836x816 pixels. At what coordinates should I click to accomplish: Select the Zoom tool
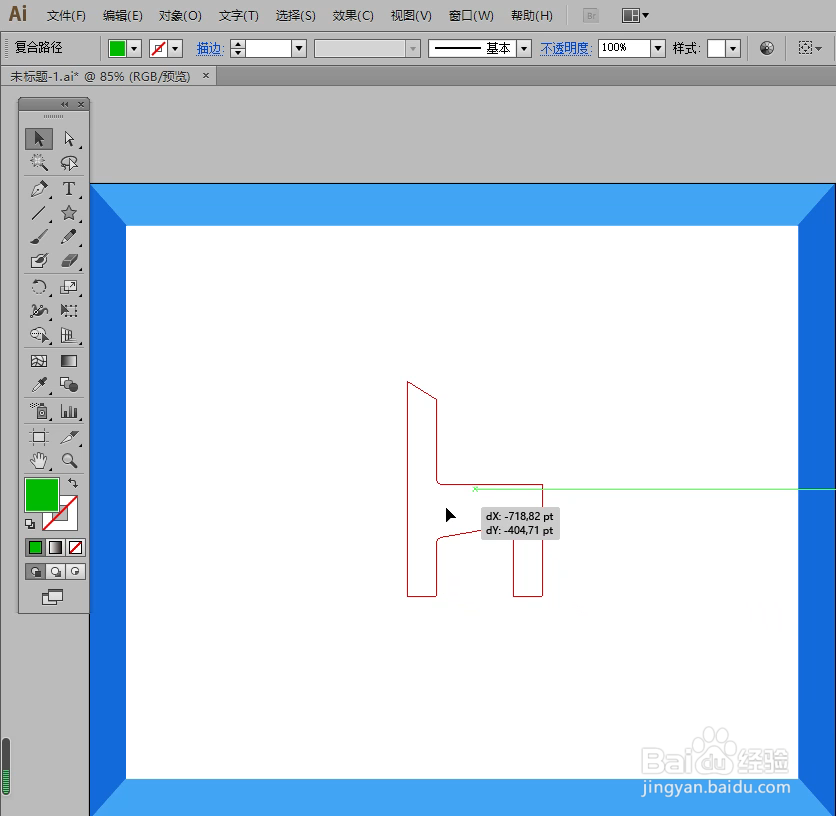pyautogui.click(x=69, y=461)
